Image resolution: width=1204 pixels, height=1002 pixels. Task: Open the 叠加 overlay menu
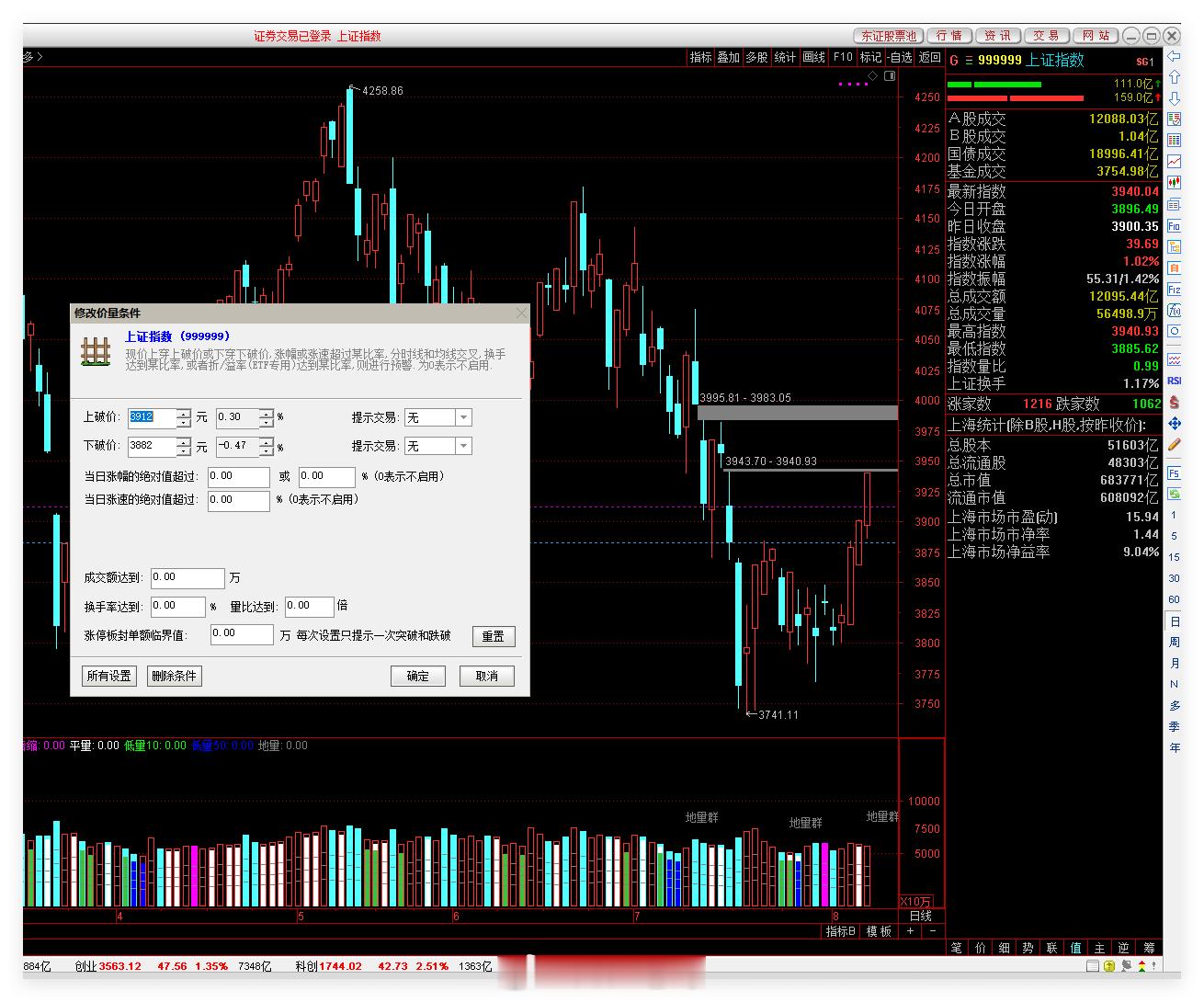point(729,57)
